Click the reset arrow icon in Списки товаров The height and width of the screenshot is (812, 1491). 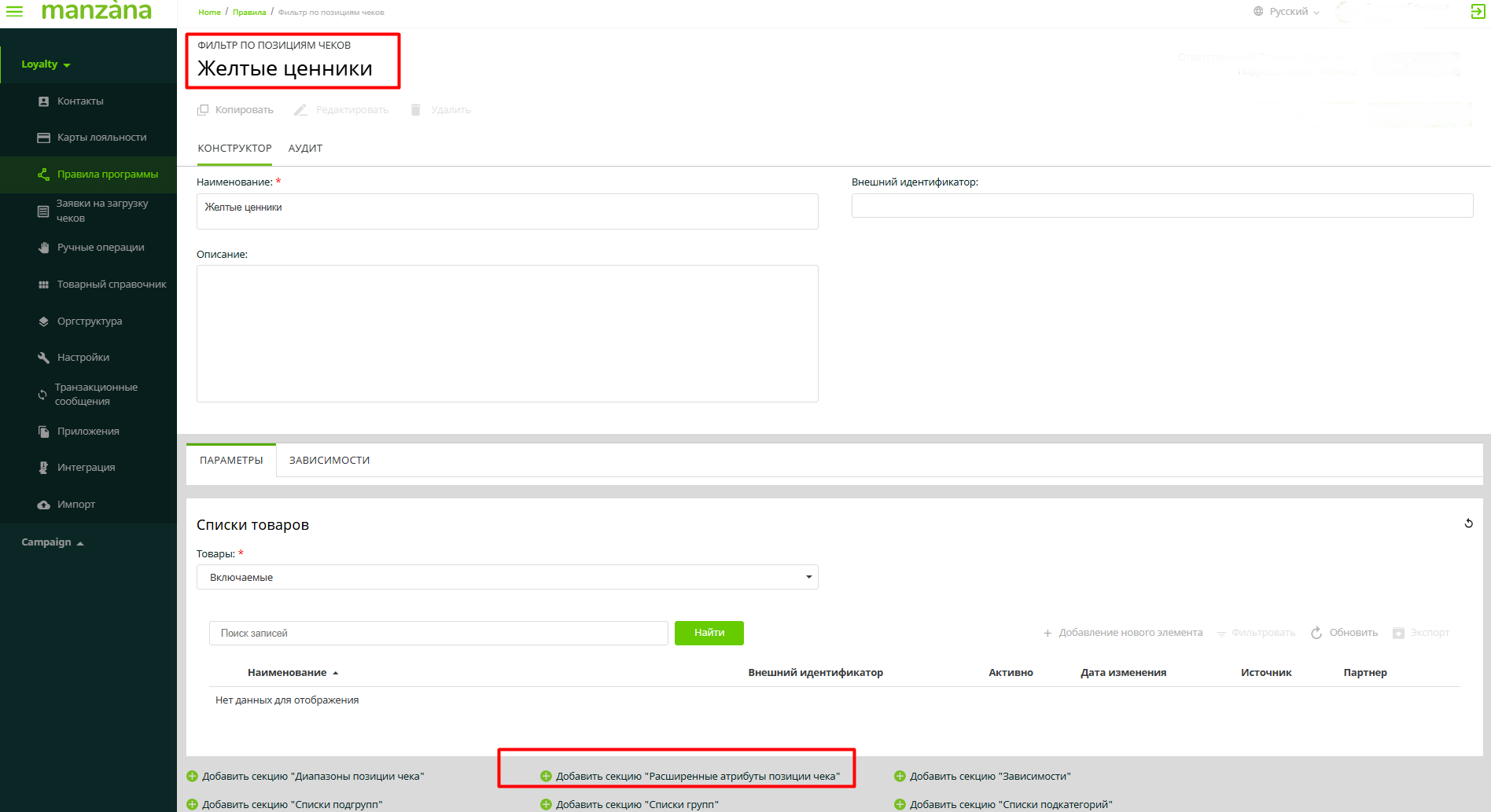click(x=1468, y=524)
